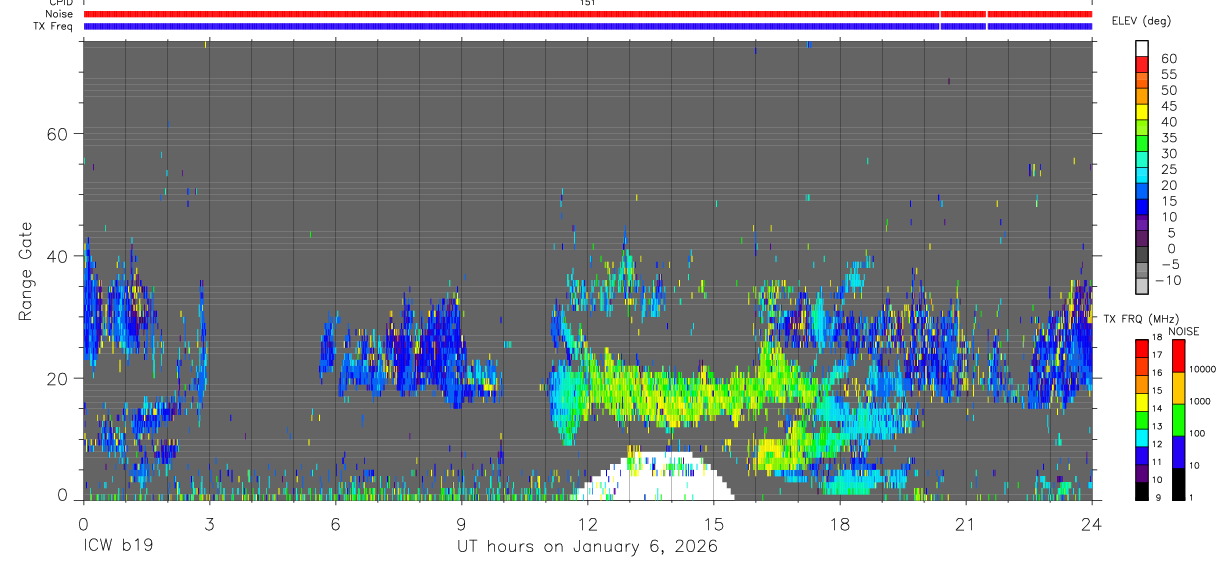
Task: Pick the yellow 14–15 segment of TX FRQ colorbar
Action: coord(1141,402)
